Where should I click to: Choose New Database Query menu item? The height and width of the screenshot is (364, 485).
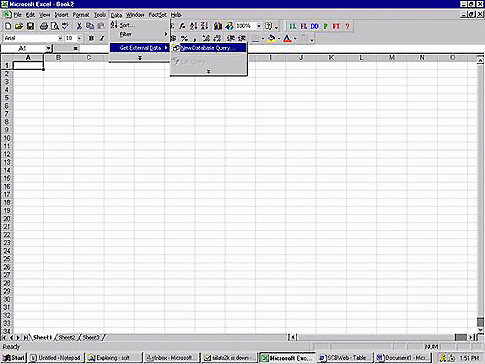coord(209,48)
